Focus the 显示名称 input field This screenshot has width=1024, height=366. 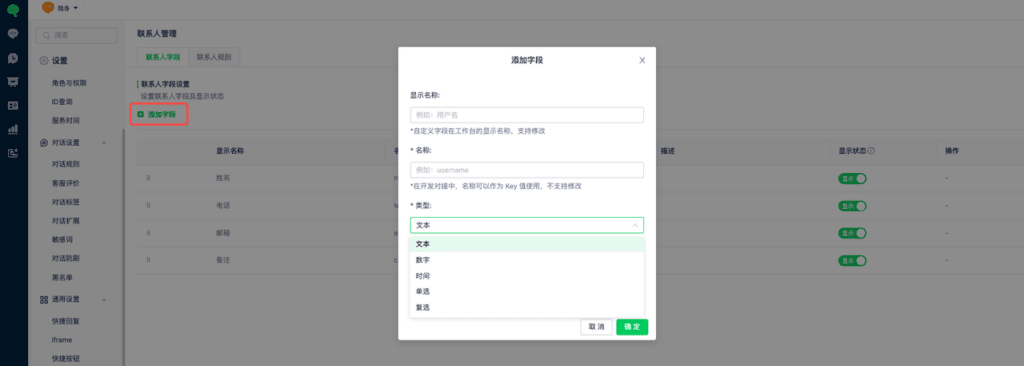pos(527,115)
